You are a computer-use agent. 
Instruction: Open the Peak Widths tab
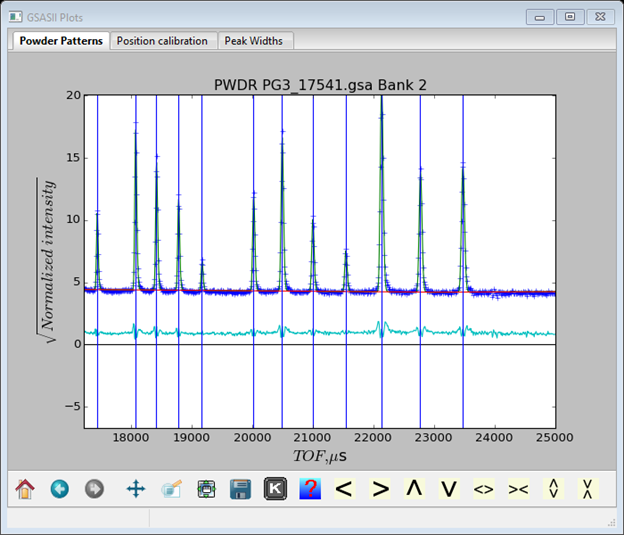(254, 41)
